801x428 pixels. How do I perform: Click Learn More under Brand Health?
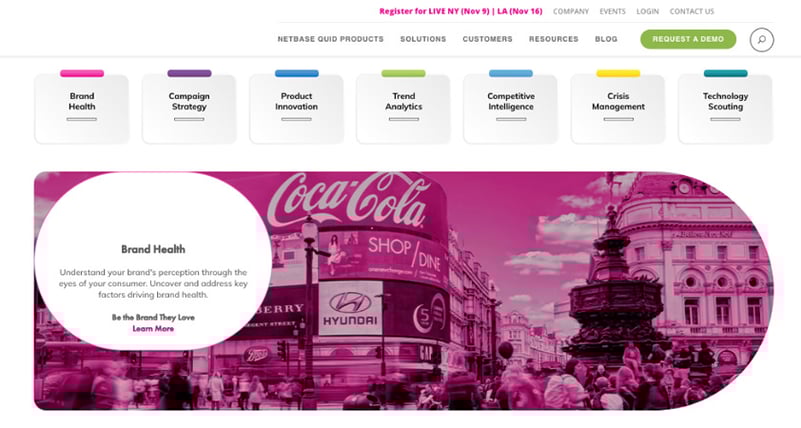pyautogui.click(x=153, y=328)
